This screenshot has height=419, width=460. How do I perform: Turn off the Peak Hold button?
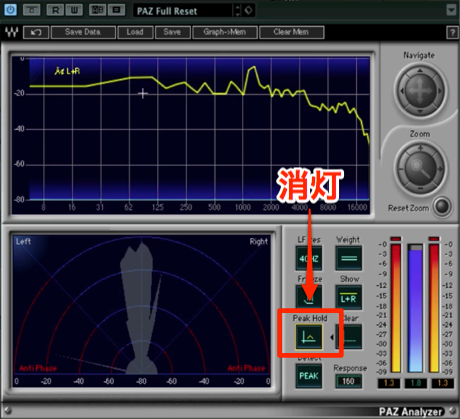point(309,337)
